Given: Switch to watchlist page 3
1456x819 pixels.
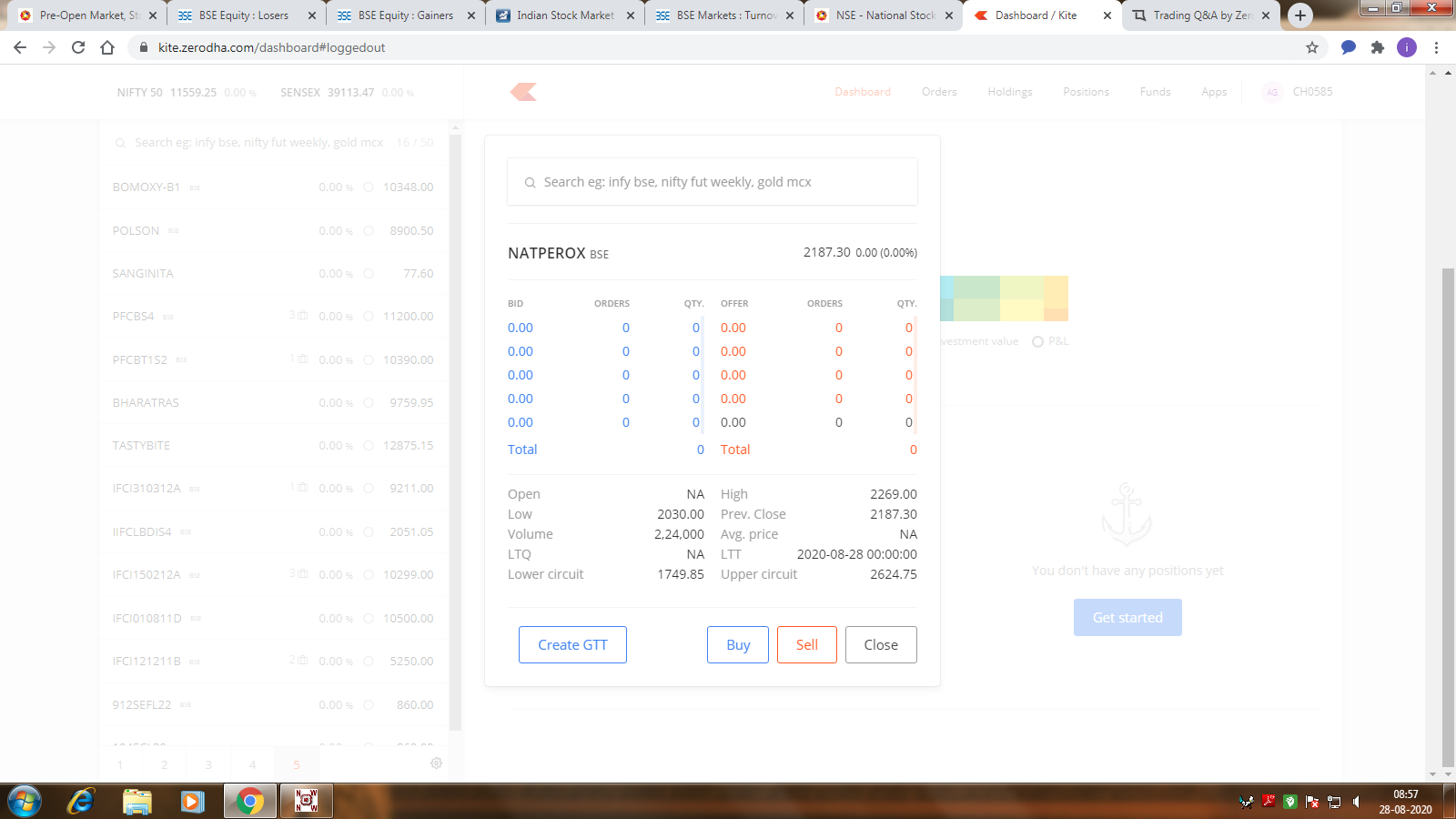Looking at the screenshot, I should pyautogui.click(x=208, y=765).
